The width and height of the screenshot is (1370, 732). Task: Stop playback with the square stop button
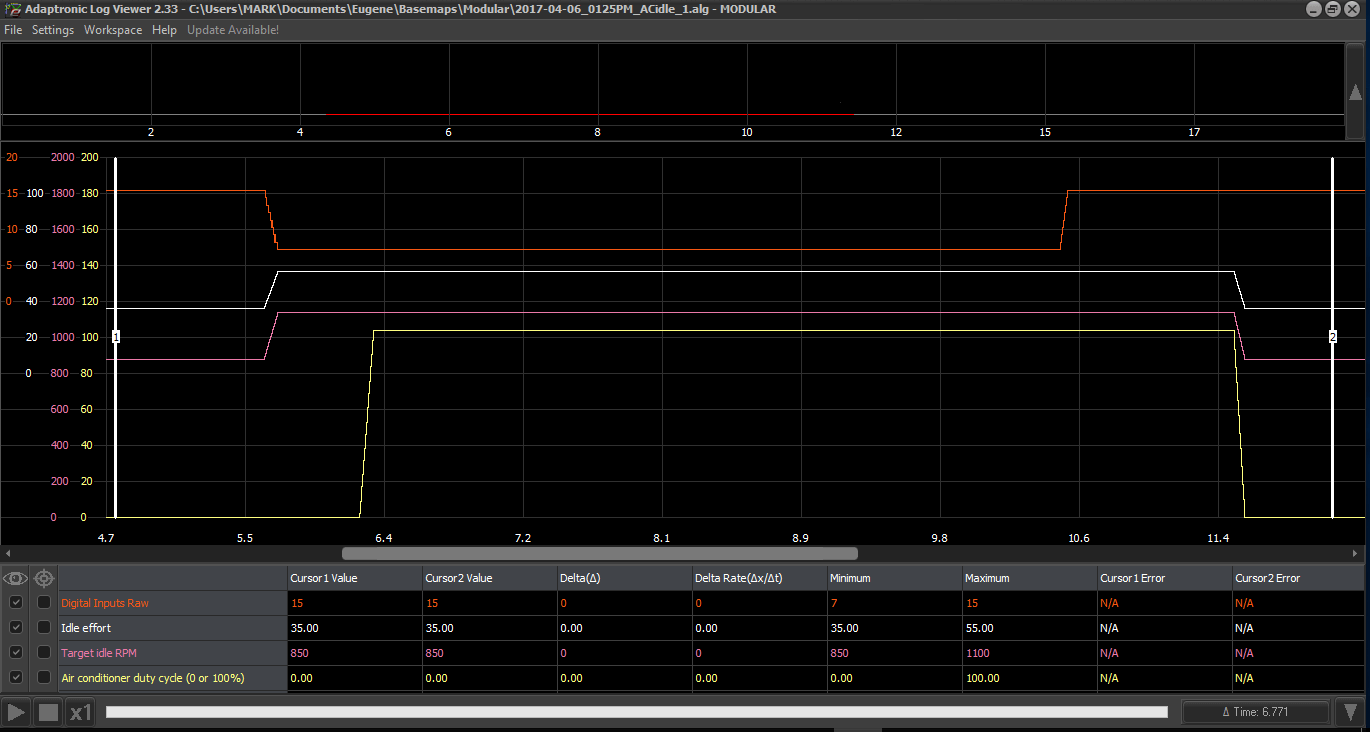tap(48, 713)
